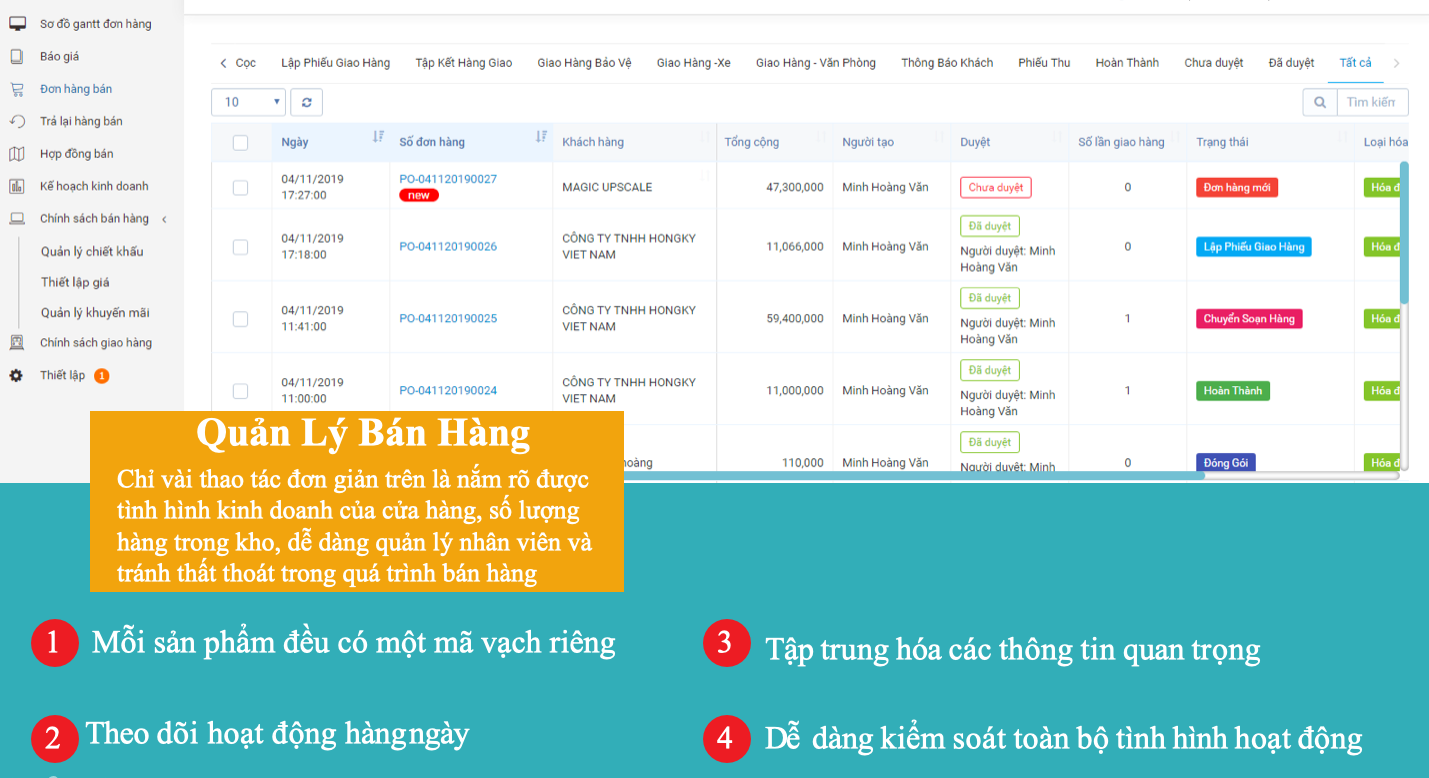The image size is (1429, 778).
Task: Click the Thiết lập gear icon
Action: 16,376
